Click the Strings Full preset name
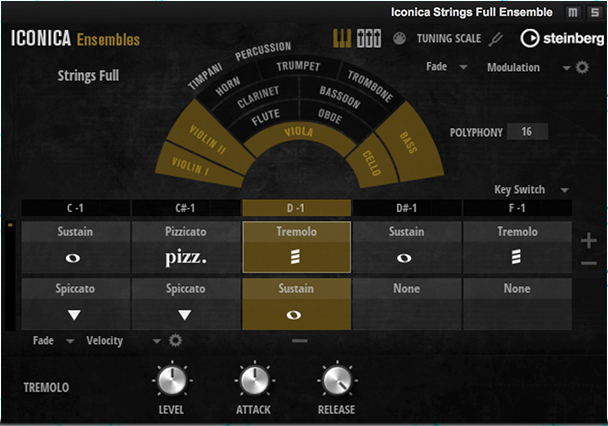Viewport: 608px width, 426px height. [x=88, y=76]
